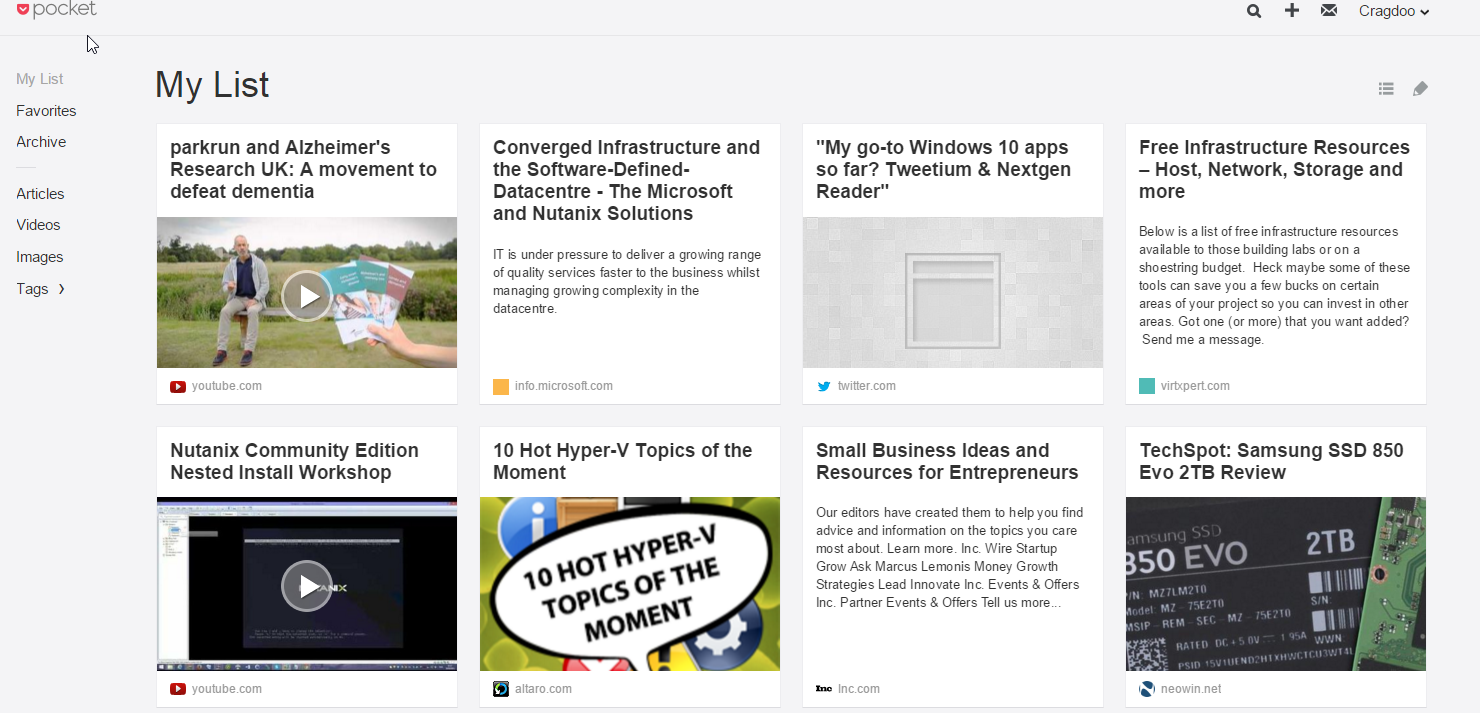Click YouTube favicon on Nutanix card
The width and height of the screenshot is (1480, 713).
point(178,689)
